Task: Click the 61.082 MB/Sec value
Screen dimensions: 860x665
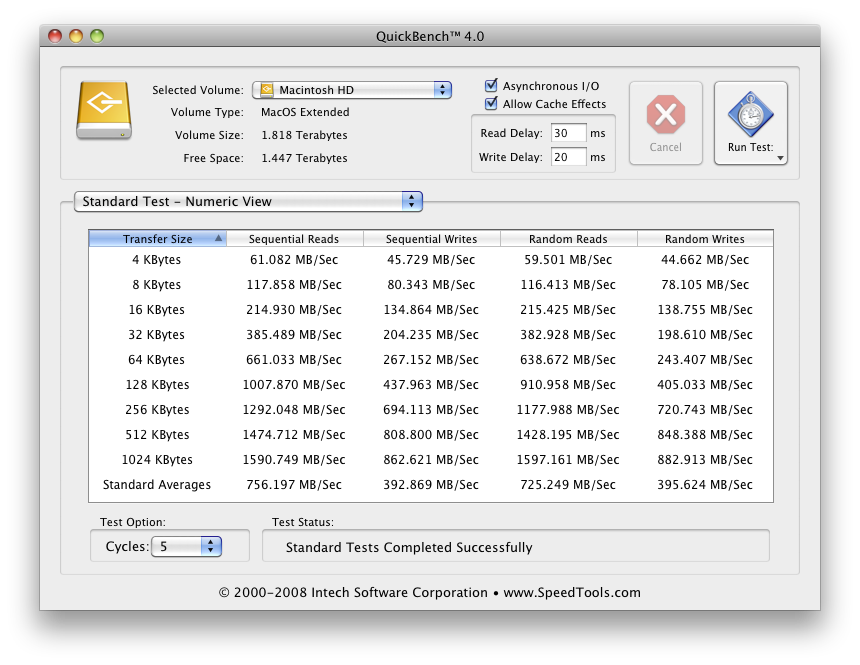Action: 294,260
